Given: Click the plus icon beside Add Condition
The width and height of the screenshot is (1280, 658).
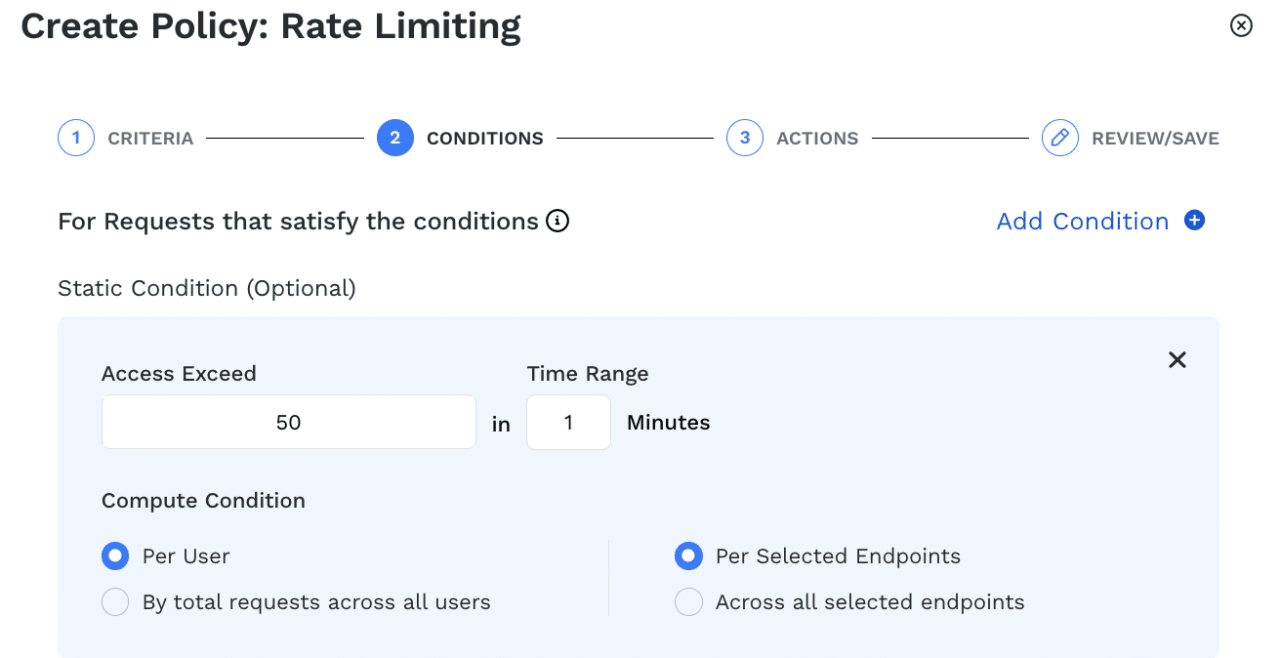Looking at the screenshot, I should point(1195,220).
